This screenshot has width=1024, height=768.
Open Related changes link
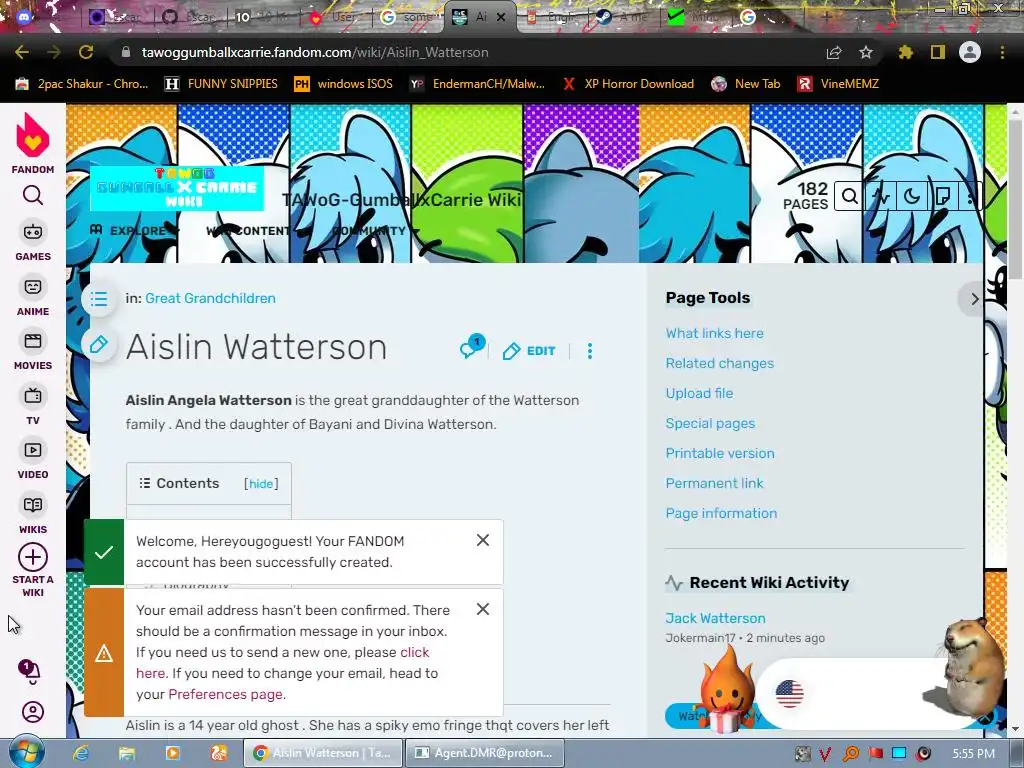(x=720, y=363)
